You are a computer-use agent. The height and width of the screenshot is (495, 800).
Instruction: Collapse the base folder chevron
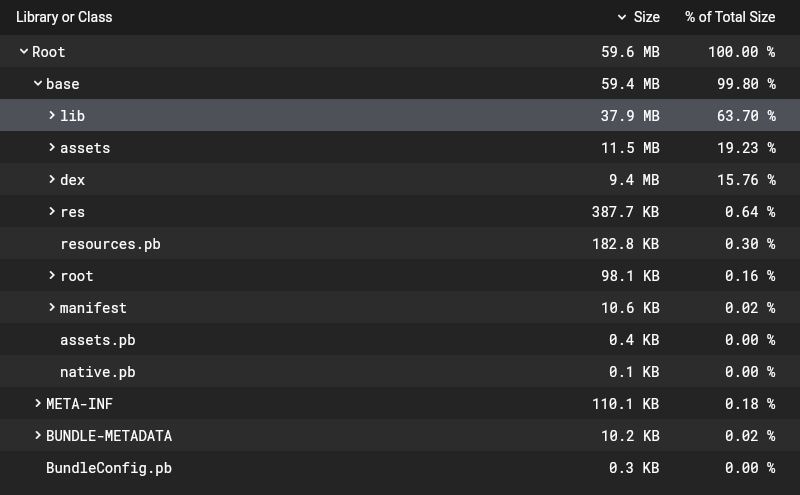(x=38, y=84)
